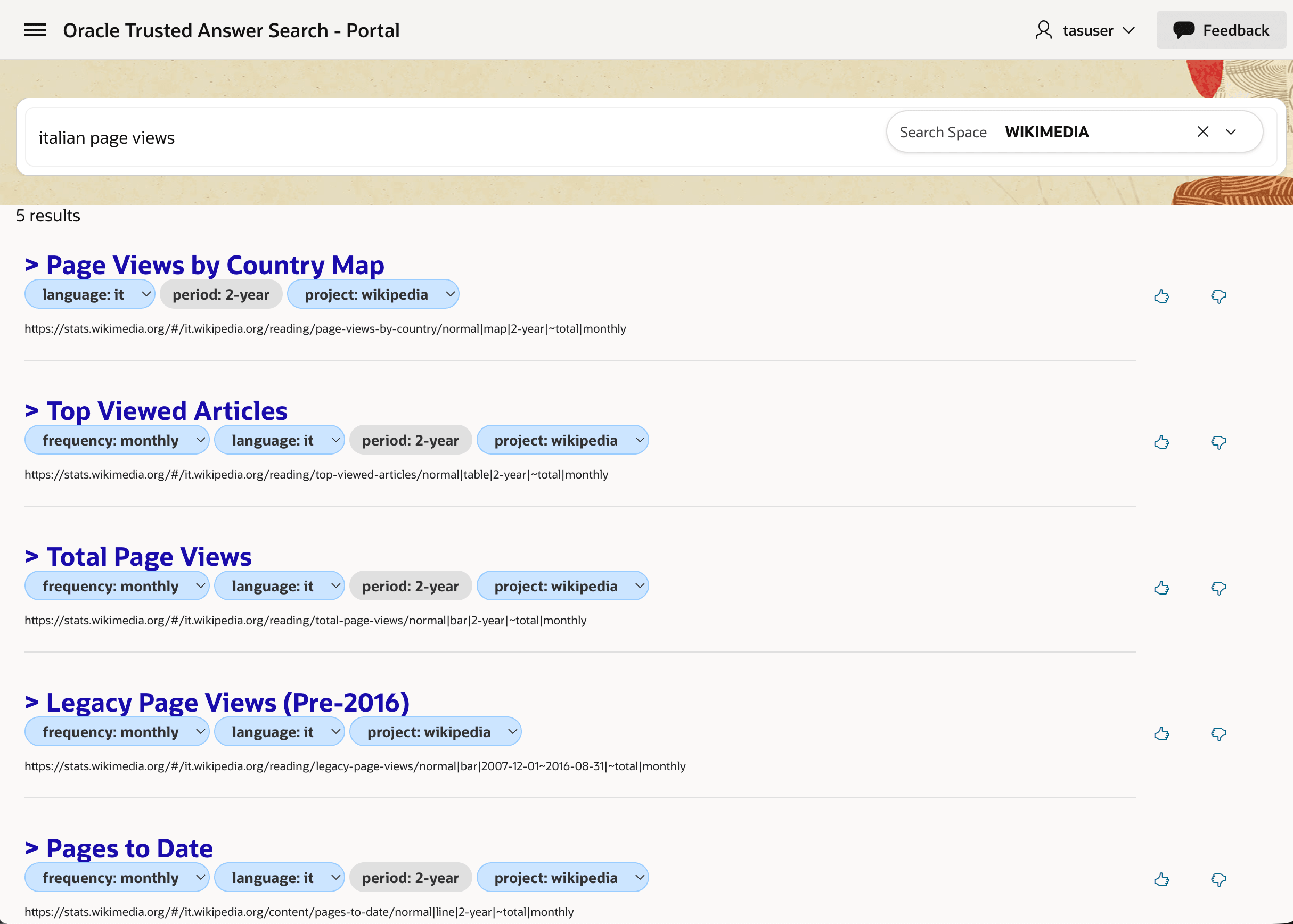Change frequency chip for Legacy Page Views
This screenshot has height=924, width=1293.
click(117, 731)
